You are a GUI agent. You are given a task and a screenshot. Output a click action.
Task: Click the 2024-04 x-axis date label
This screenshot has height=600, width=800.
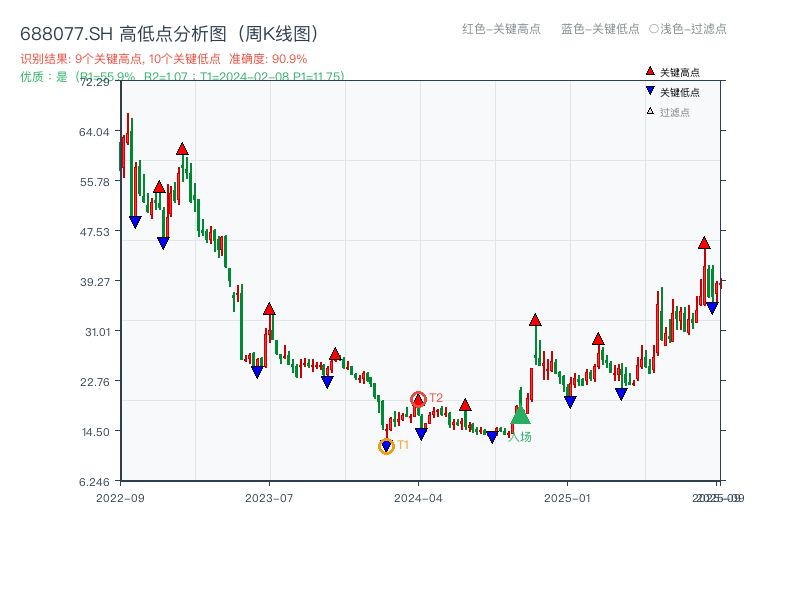click(x=418, y=496)
